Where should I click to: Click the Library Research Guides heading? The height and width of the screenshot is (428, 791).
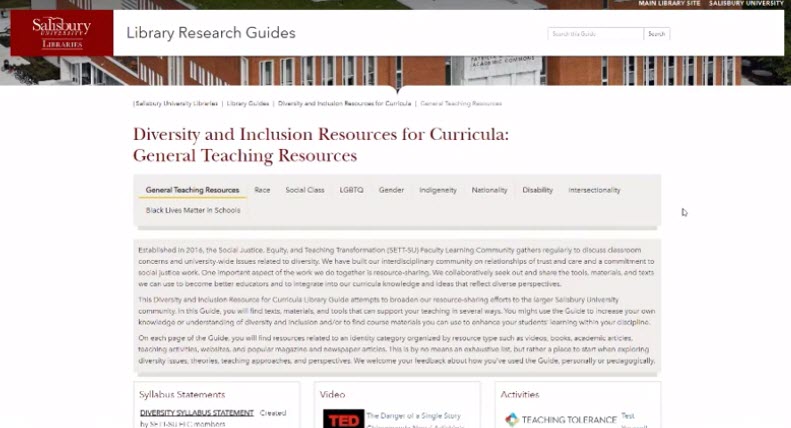(x=211, y=33)
